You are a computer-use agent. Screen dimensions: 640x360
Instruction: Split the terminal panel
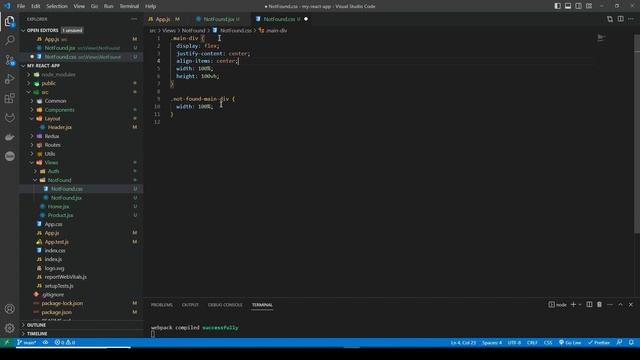click(x=589, y=304)
